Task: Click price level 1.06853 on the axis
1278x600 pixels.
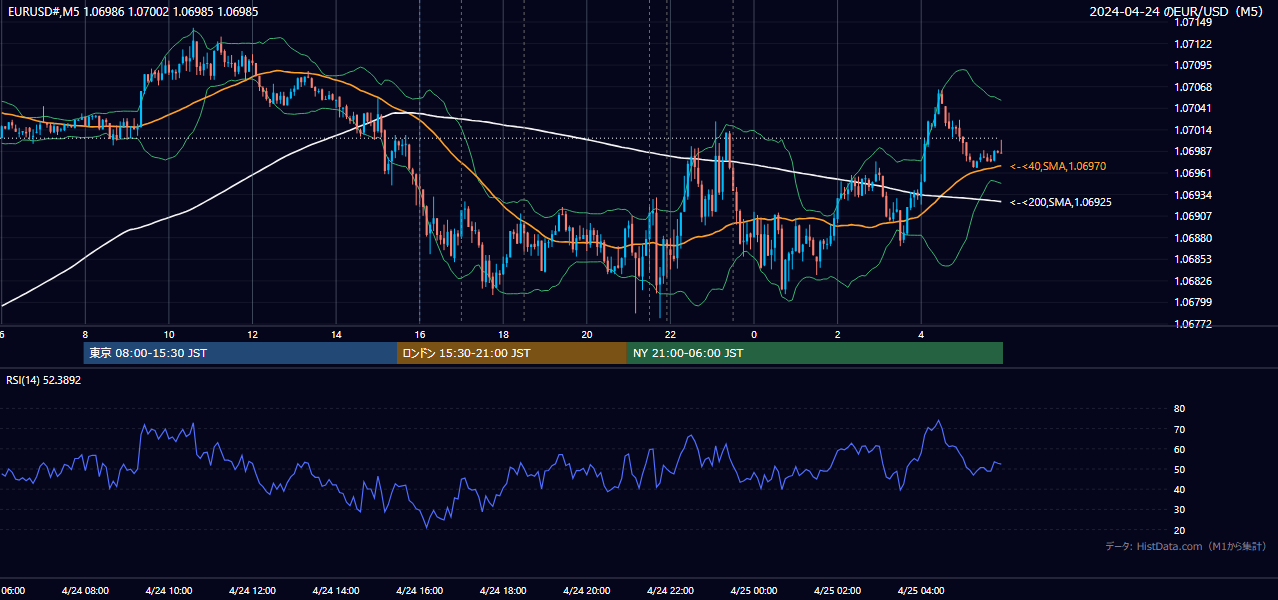Action: coord(1193,259)
